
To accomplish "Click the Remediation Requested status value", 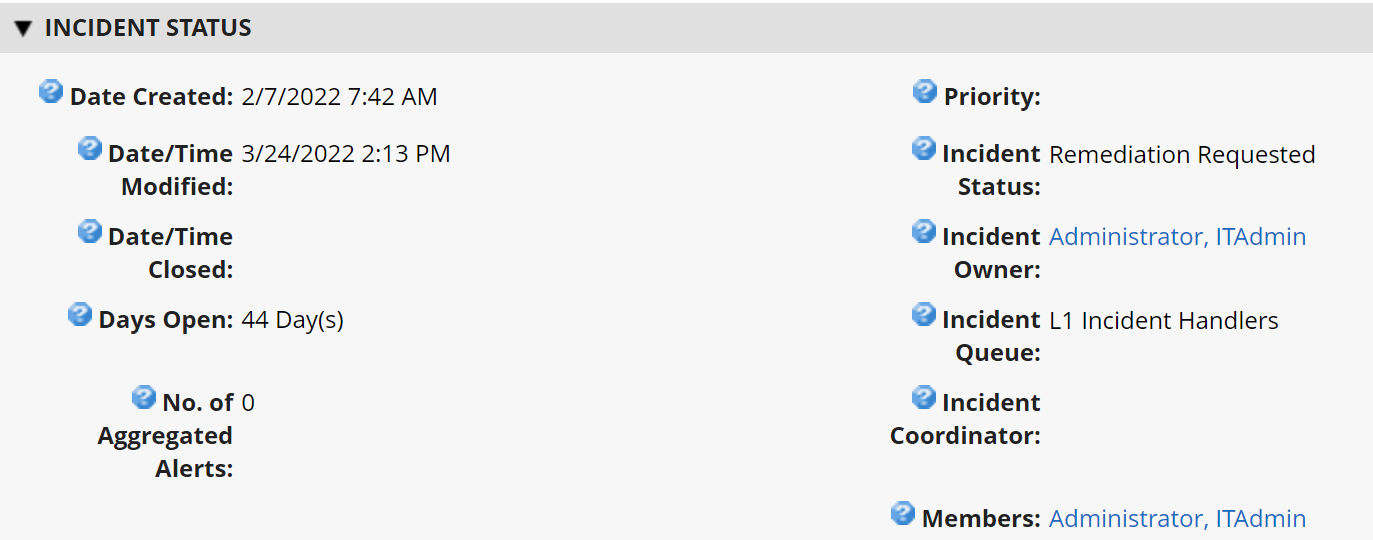I will pos(1182,155).
